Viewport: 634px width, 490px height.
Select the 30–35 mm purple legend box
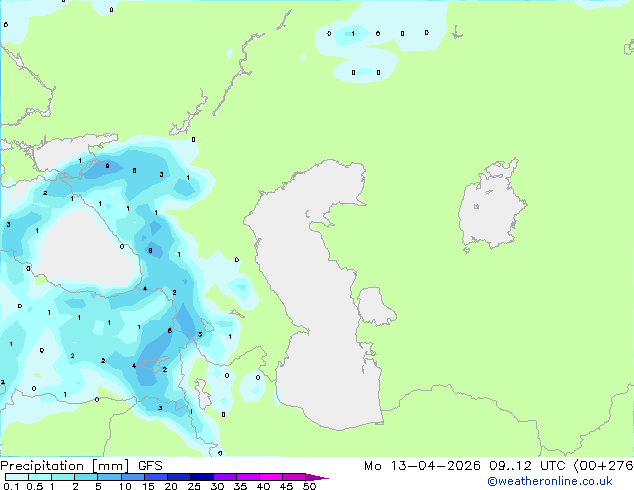click(x=225, y=477)
